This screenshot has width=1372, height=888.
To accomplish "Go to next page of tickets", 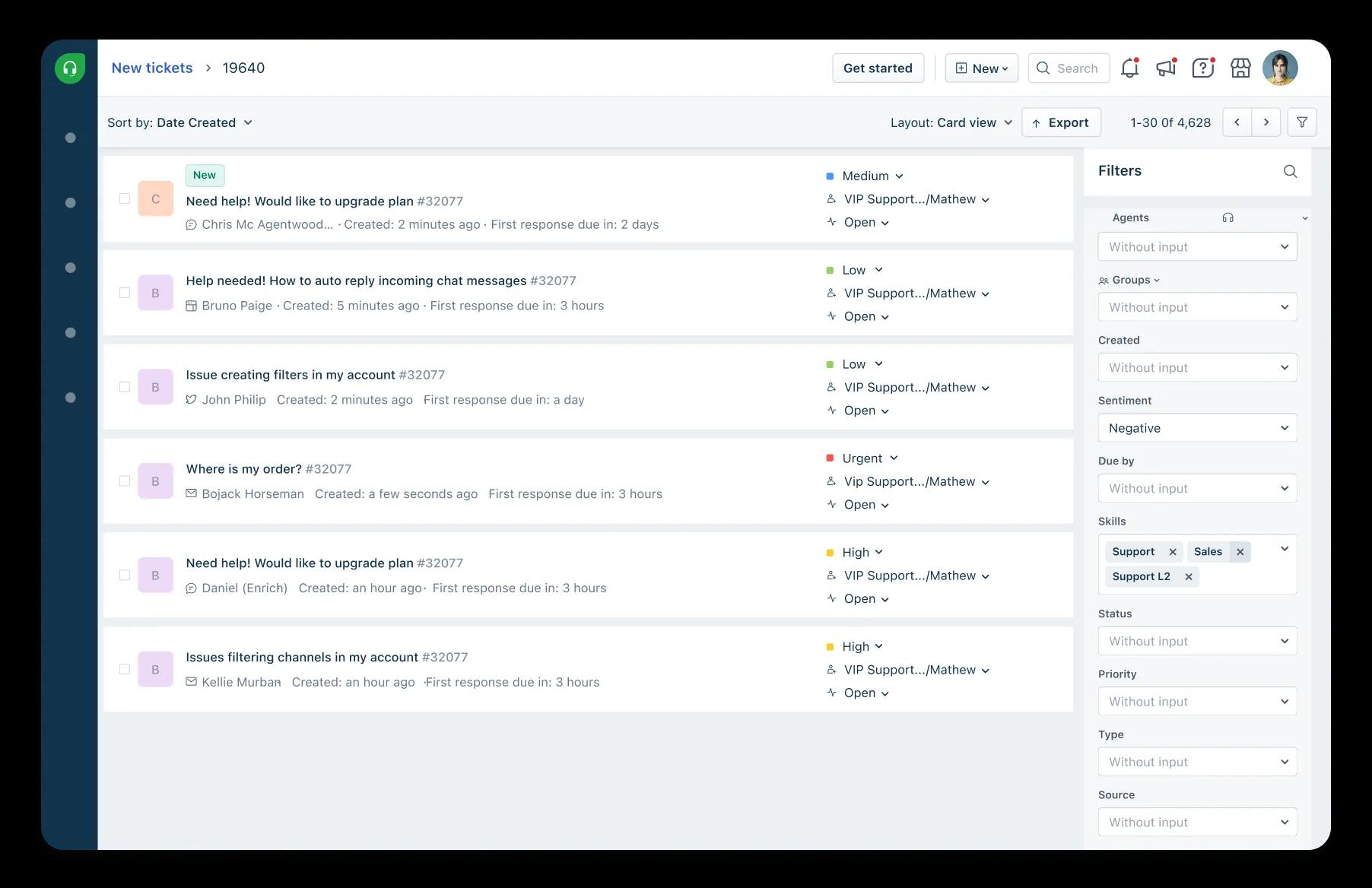I will pyautogui.click(x=1266, y=122).
